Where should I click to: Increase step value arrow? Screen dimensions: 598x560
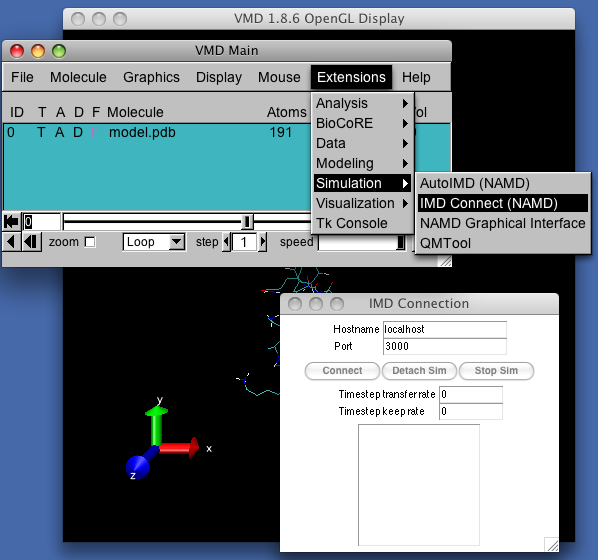pyautogui.click(x=262, y=242)
